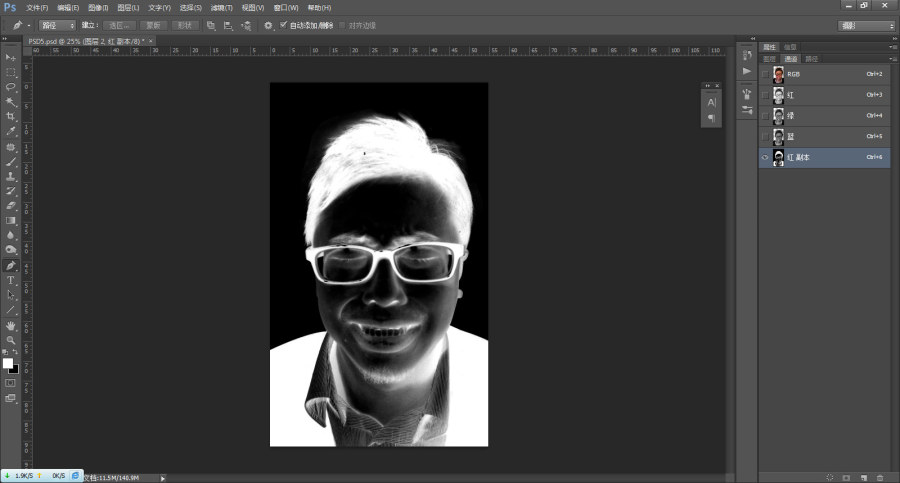Select the Crop tool

[x=11, y=116]
